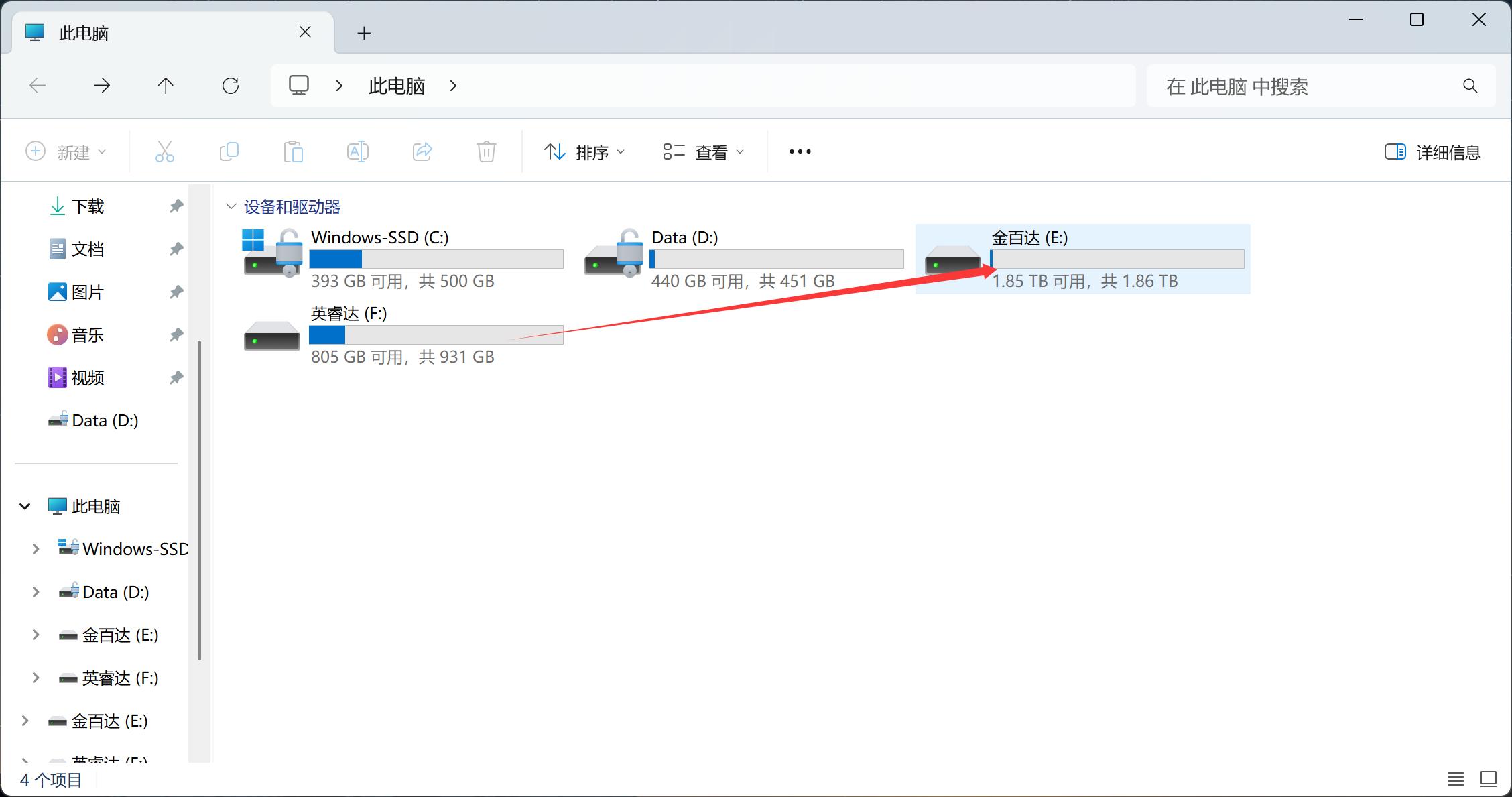The height and width of the screenshot is (797, 1512).
Task: Click the Cut scissors icon
Action: click(x=164, y=151)
